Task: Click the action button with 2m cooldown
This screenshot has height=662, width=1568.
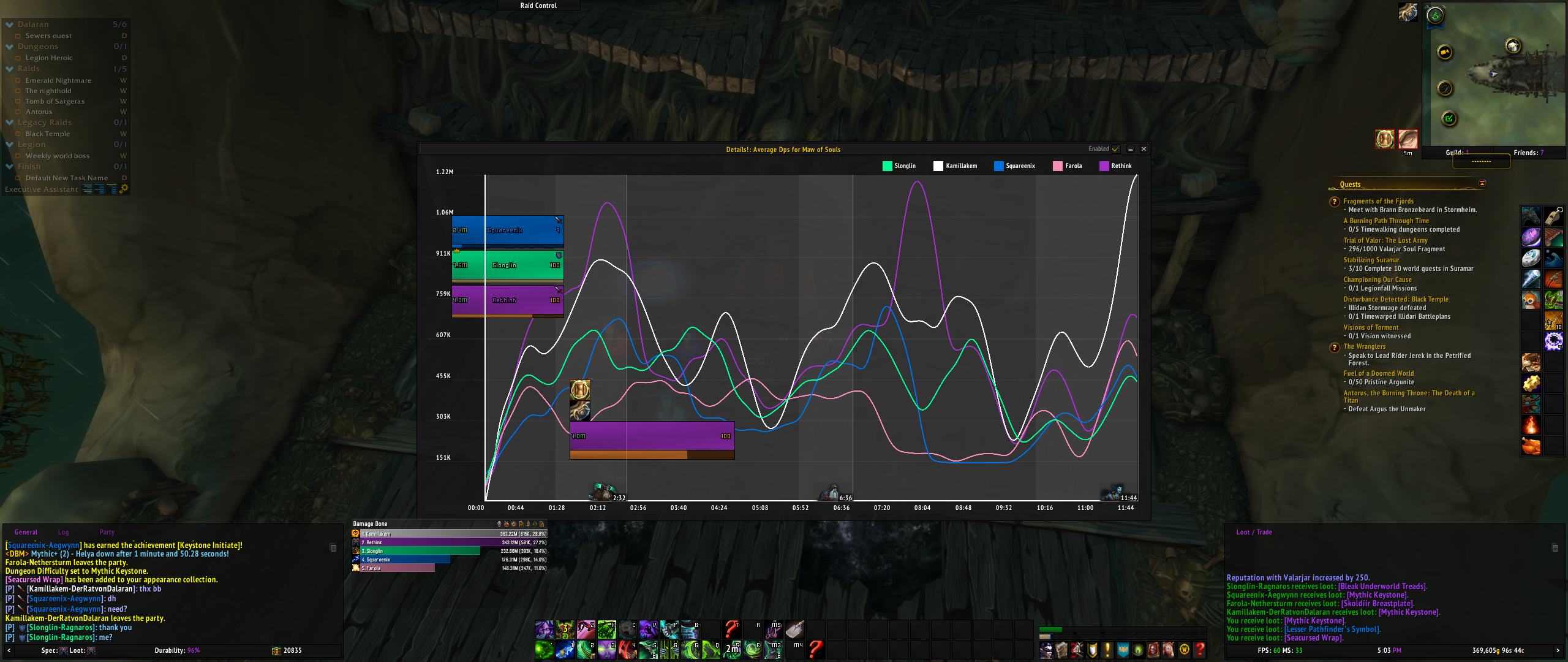Action: point(732,650)
